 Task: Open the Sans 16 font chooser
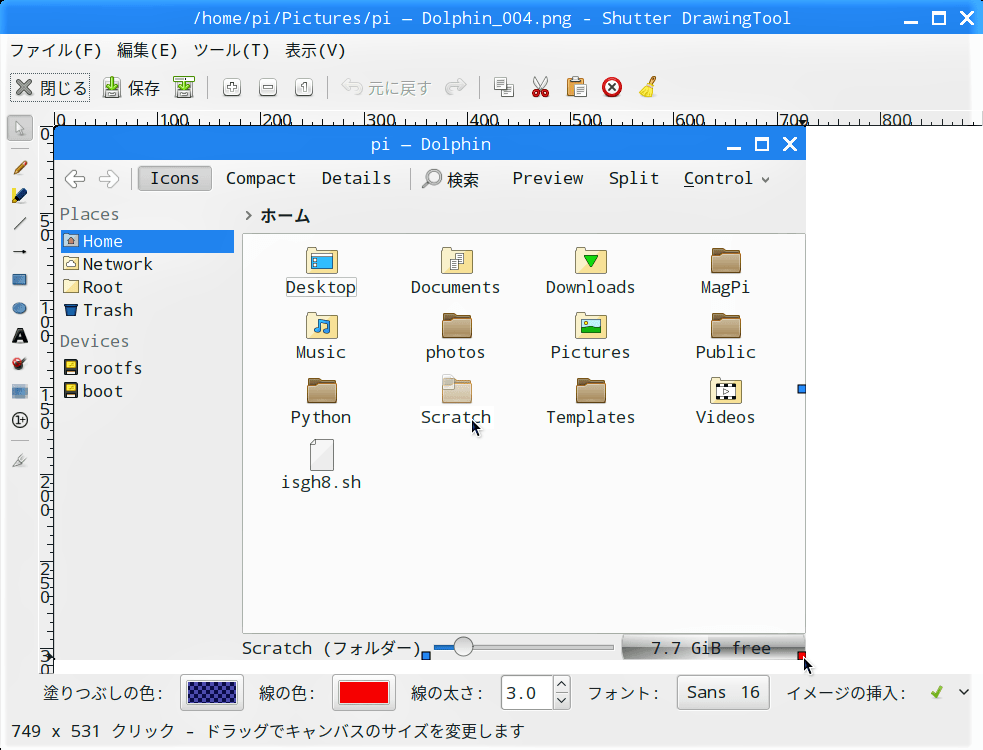point(723,692)
